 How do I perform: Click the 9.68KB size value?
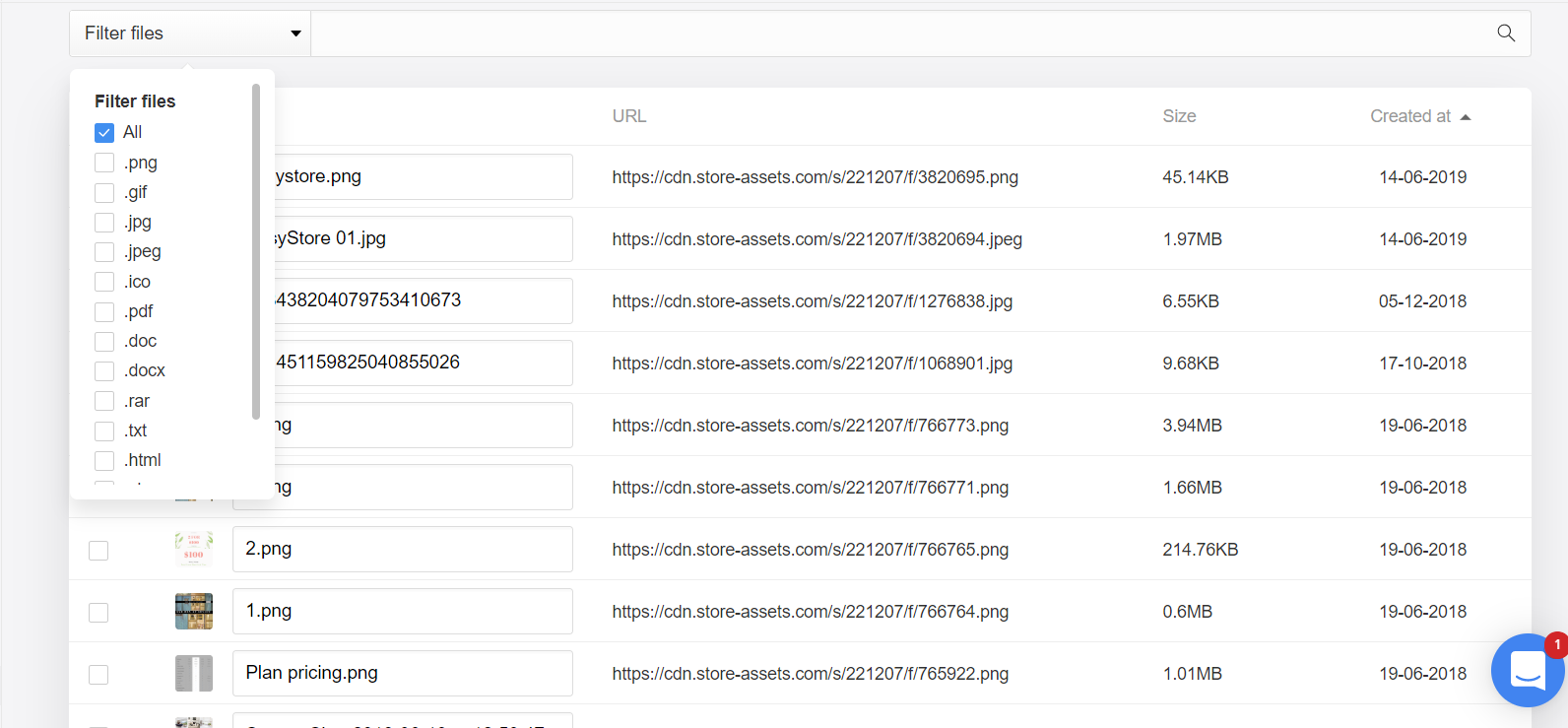coord(1191,364)
